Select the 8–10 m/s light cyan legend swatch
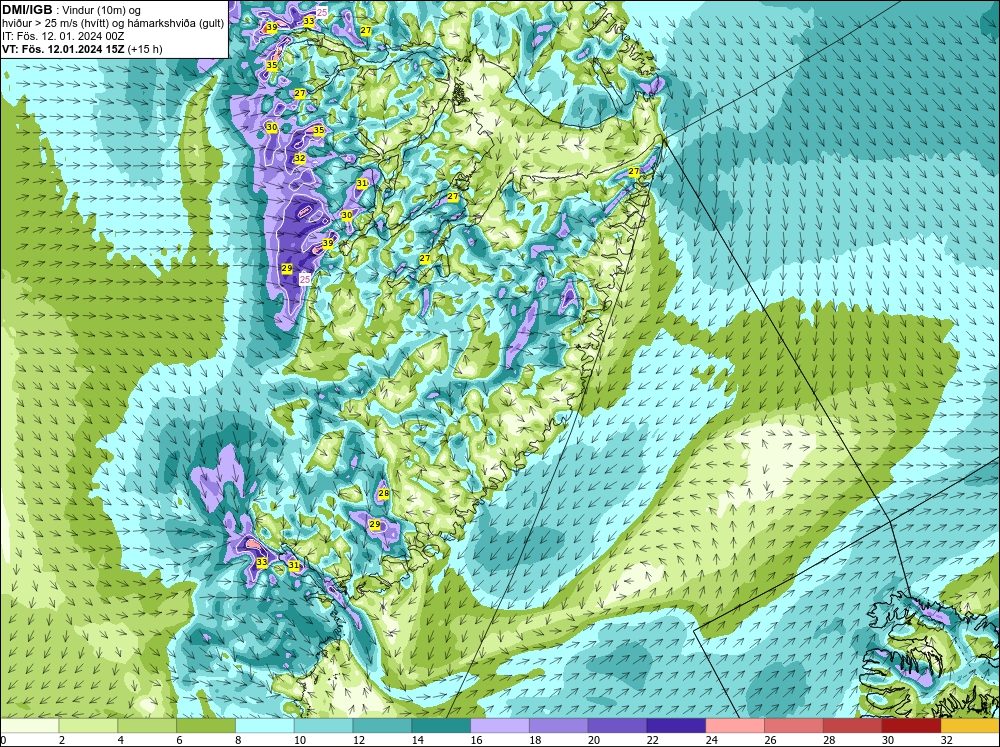The width and height of the screenshot is (1000, 747). 265,726
